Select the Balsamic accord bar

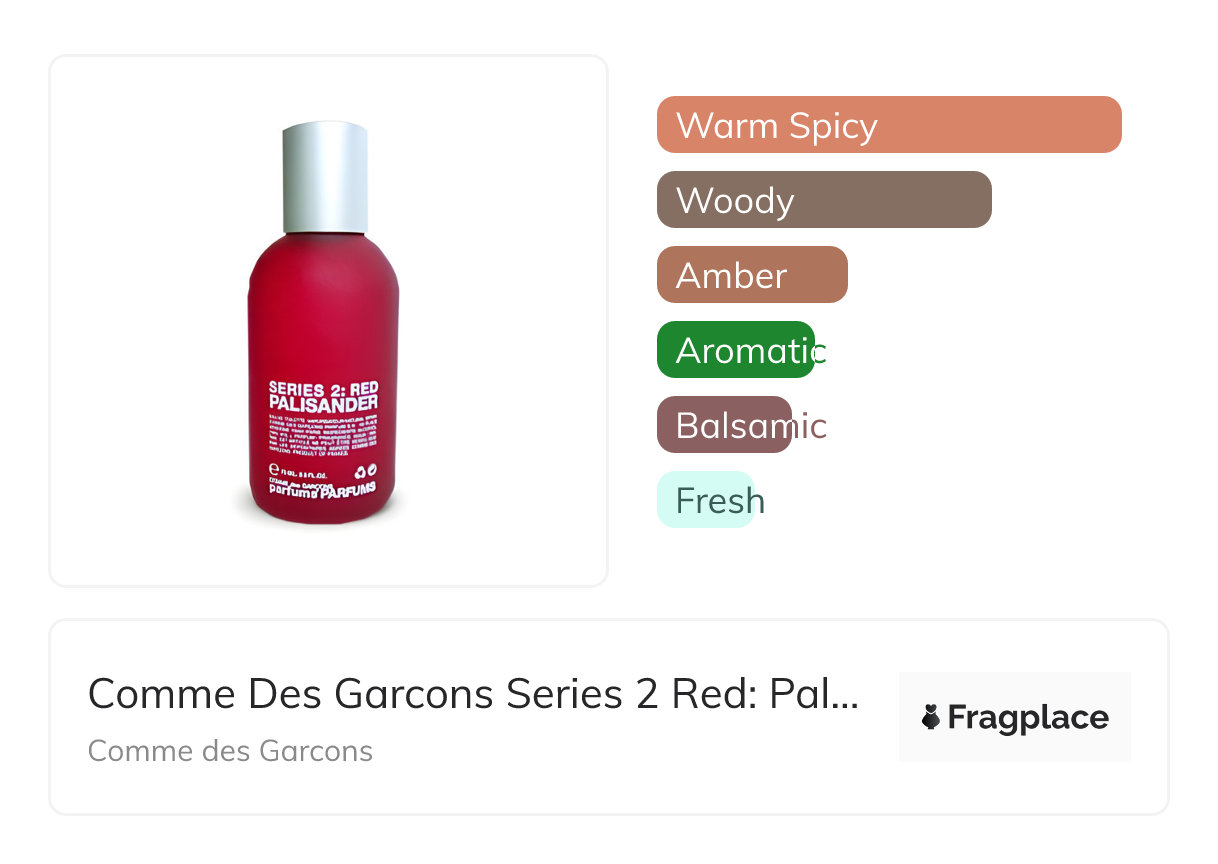[x=724, y=425]
